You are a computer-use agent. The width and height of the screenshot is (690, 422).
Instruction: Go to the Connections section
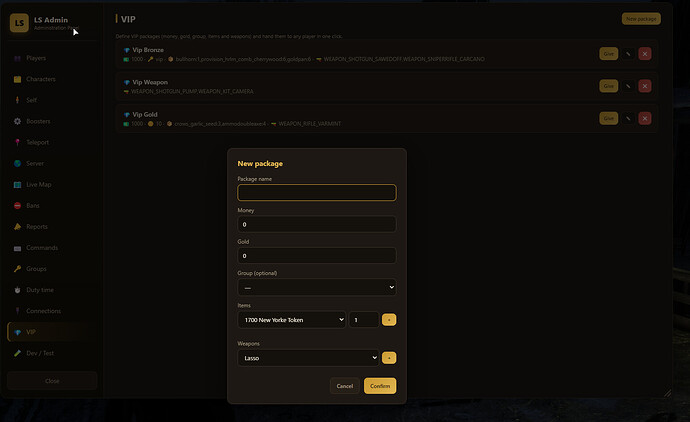[x=52, y=311]
